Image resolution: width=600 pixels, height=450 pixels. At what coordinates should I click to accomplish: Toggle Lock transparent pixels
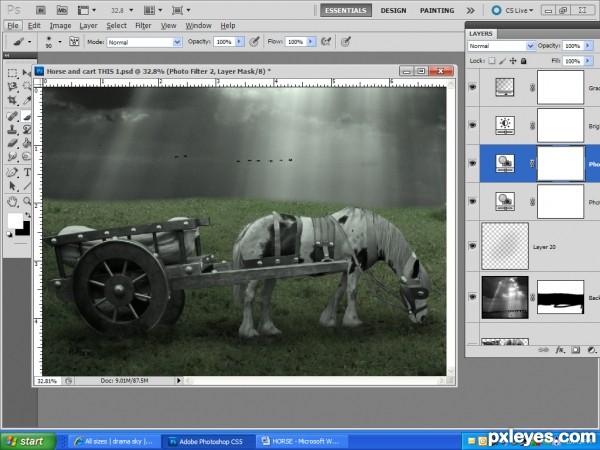492,61
